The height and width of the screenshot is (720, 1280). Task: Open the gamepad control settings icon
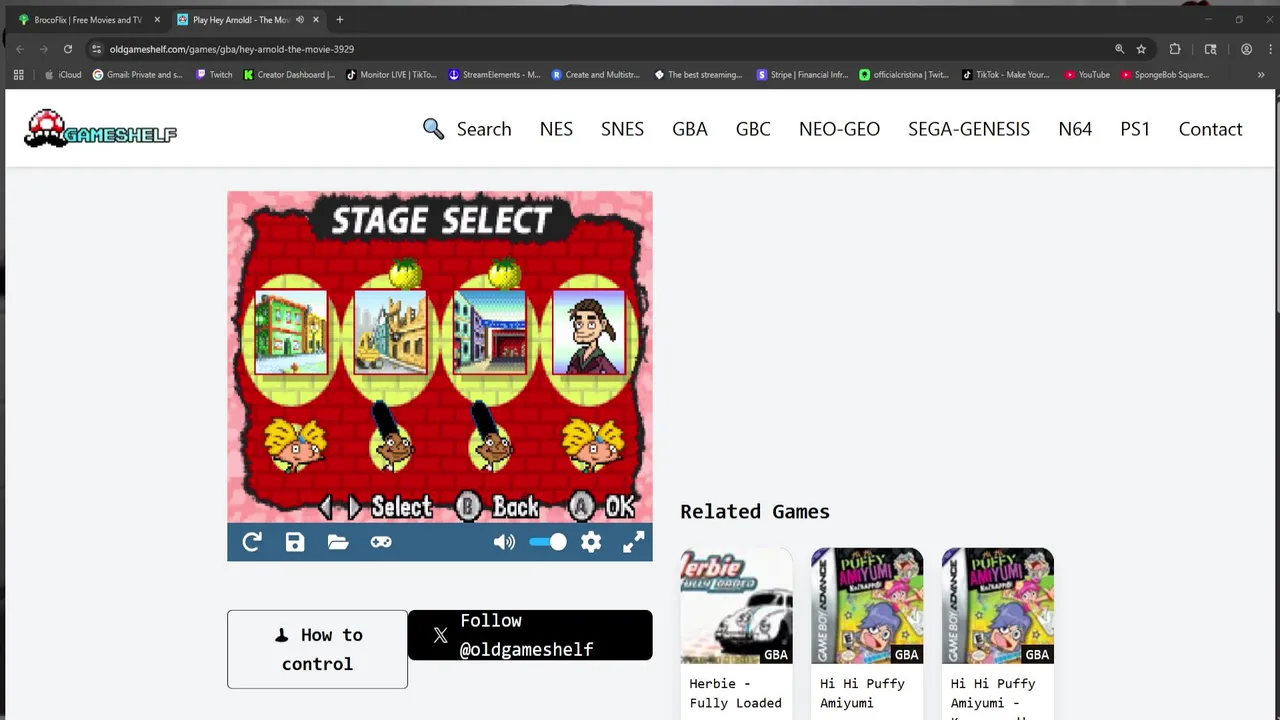tap(381, 542)
